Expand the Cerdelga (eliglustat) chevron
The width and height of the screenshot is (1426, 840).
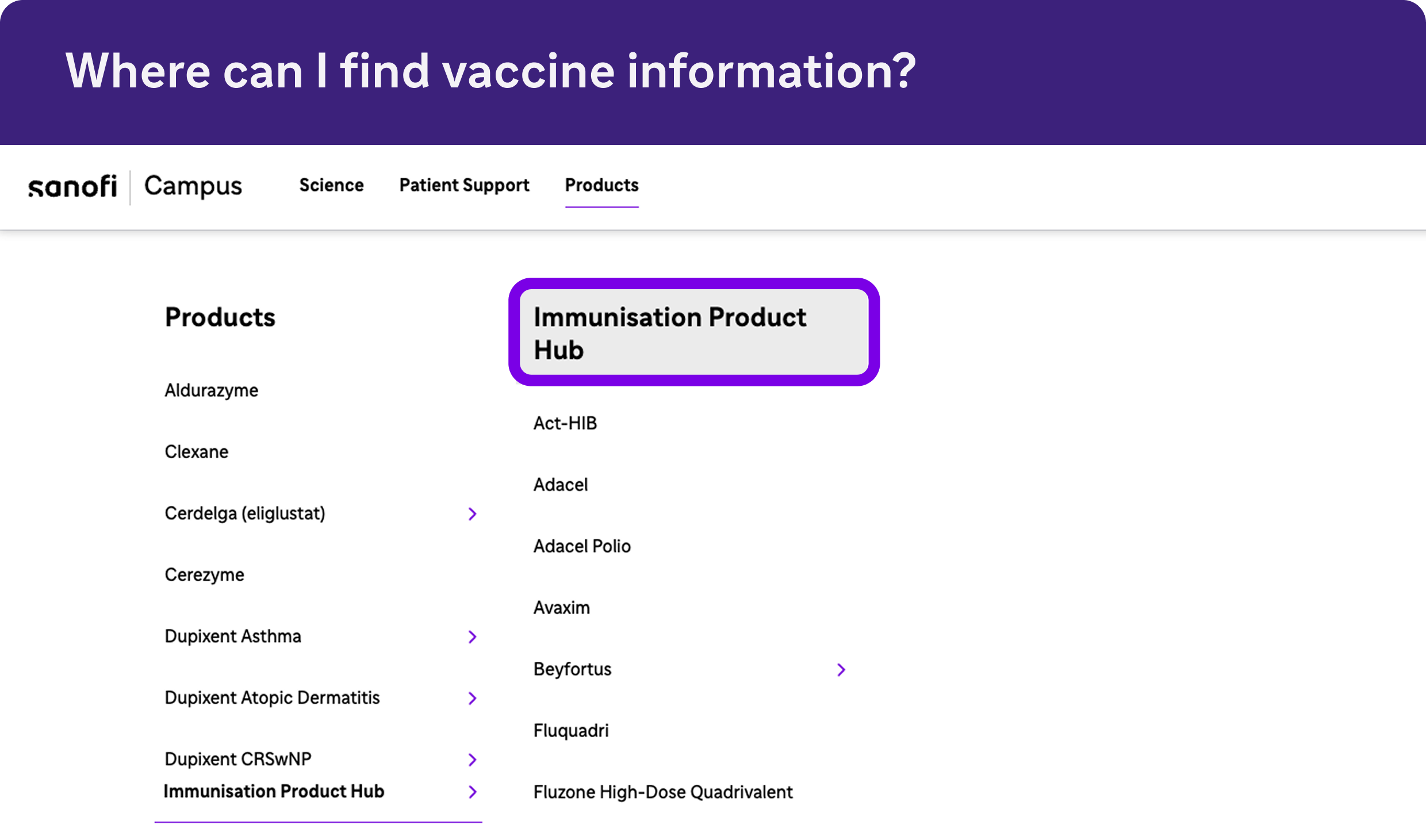473,514
